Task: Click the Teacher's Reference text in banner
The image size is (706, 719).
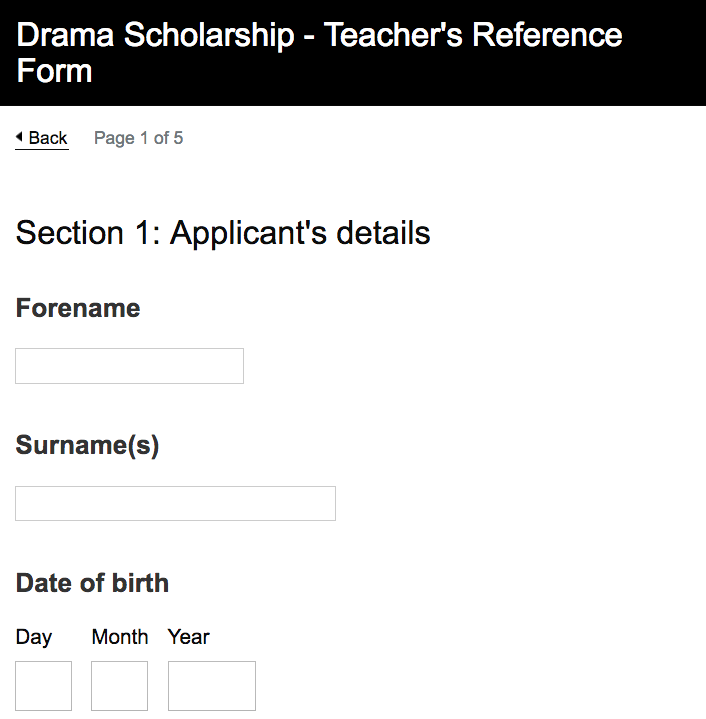Action: point(473,35)
